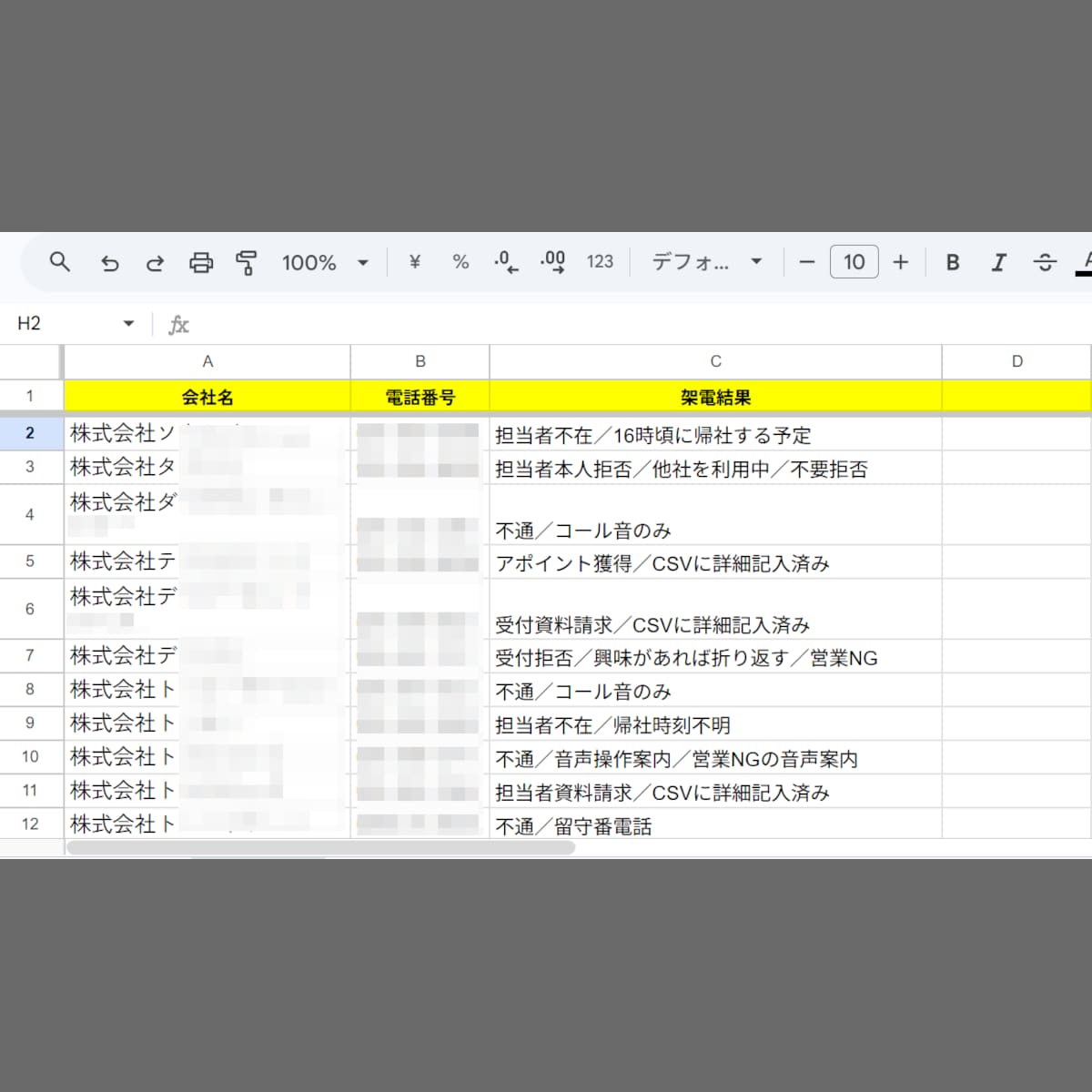Select column D header
This screenshot has width=1092, height=1092.
pos(1016,361)
